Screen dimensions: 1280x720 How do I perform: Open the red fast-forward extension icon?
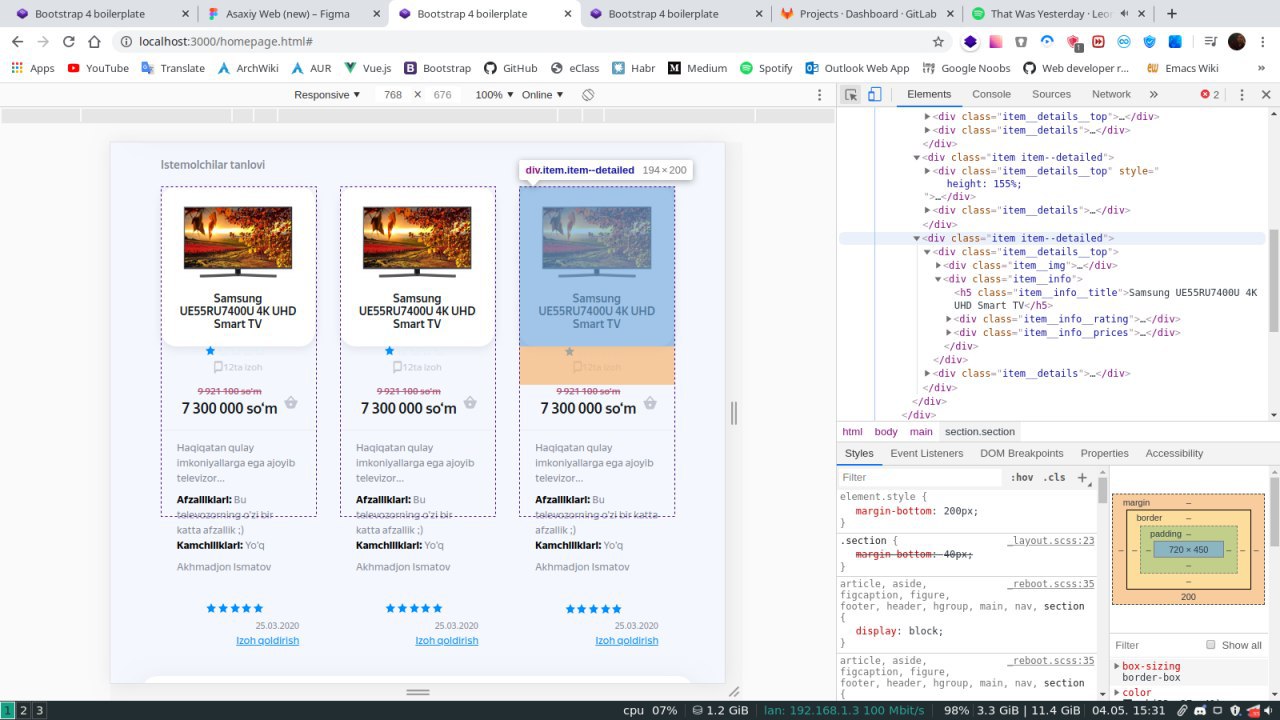(x=1098, y=42)
